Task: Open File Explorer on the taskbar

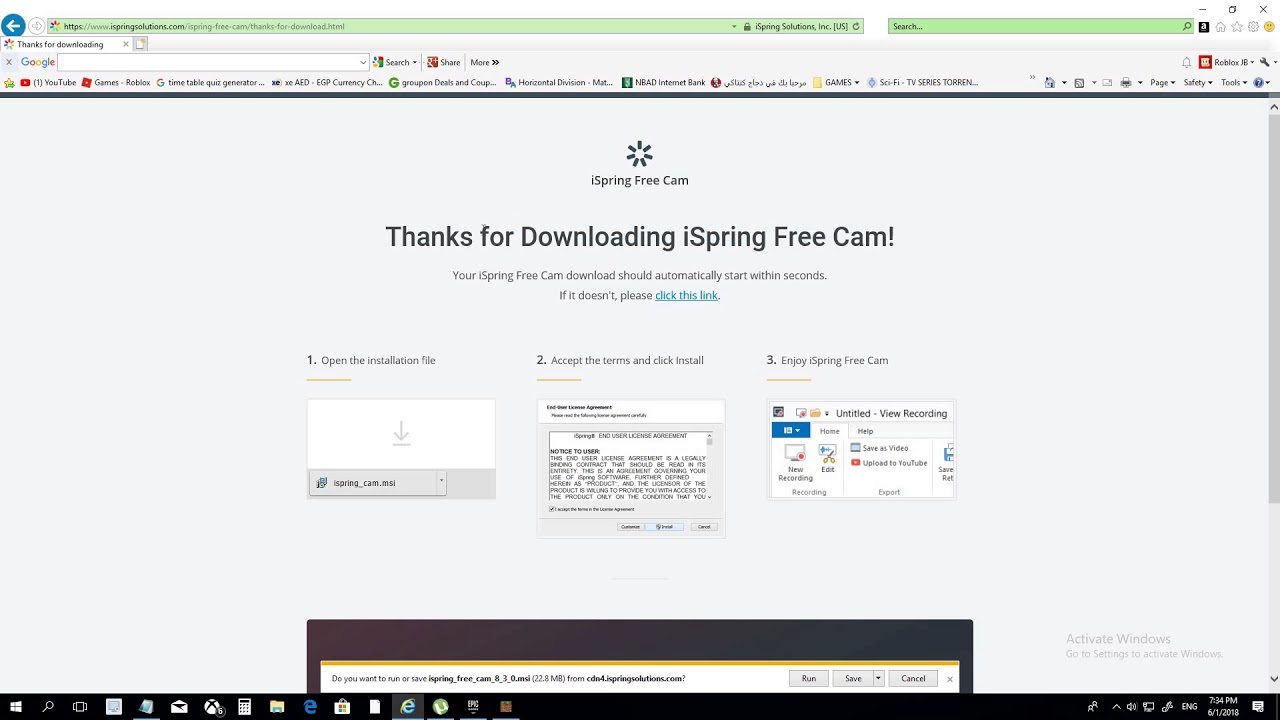Action: click(x=277, y=707)
